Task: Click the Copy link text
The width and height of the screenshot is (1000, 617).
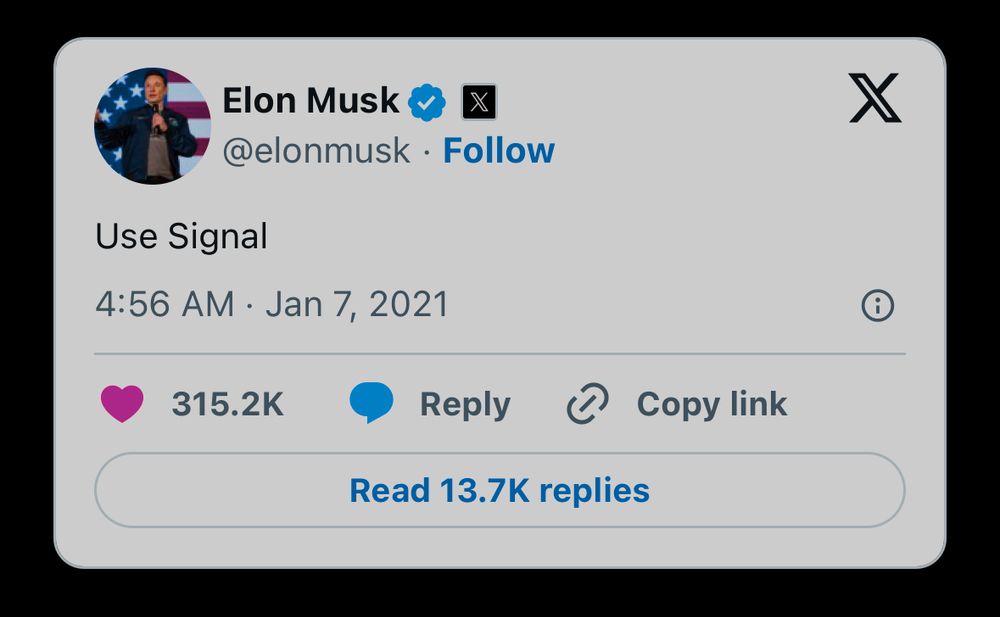Action: point(711,404)
